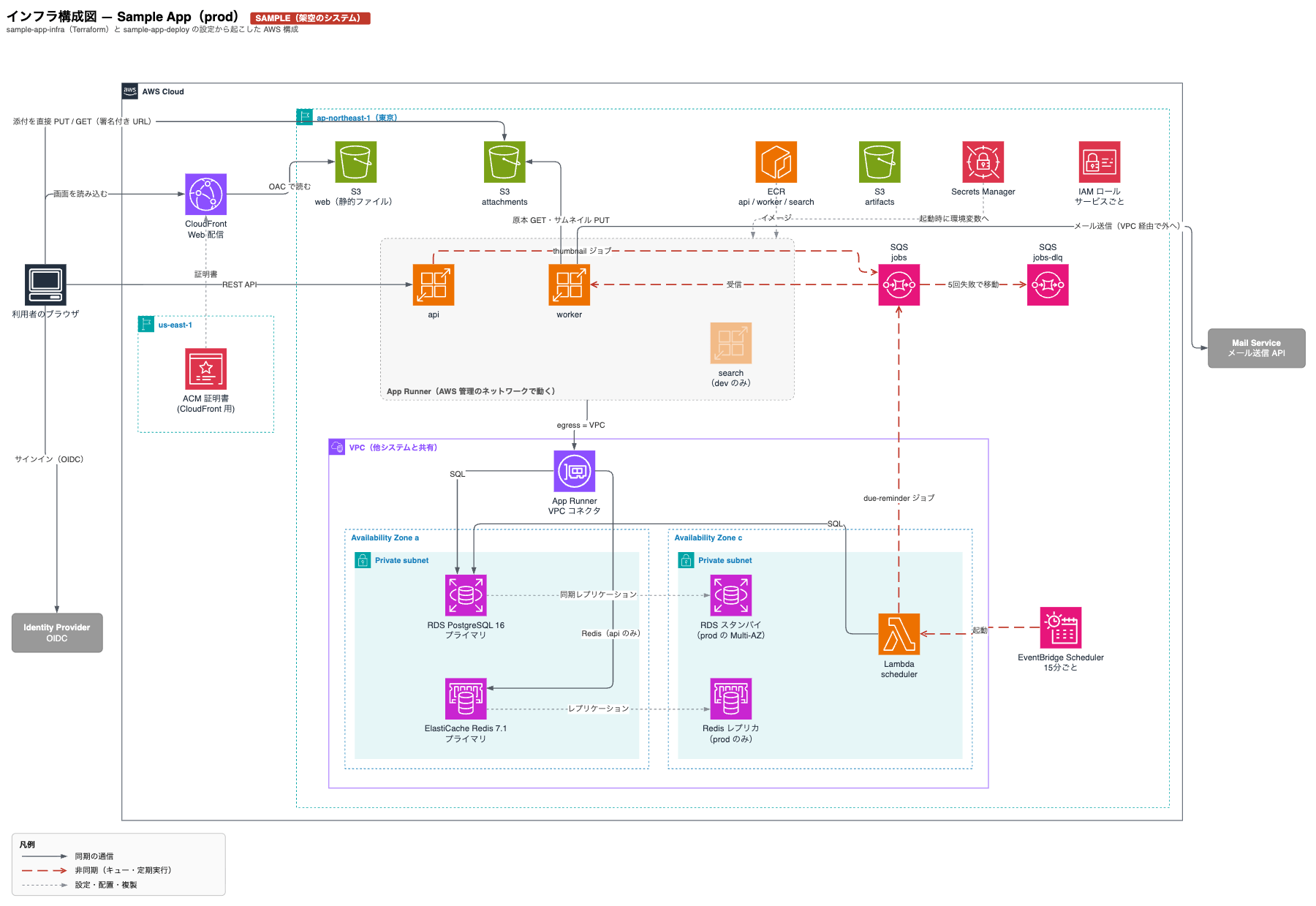The image size is (1316, 906).
Task: Select the App Runner VPC connector icon
Action: [x=575, y=472]
